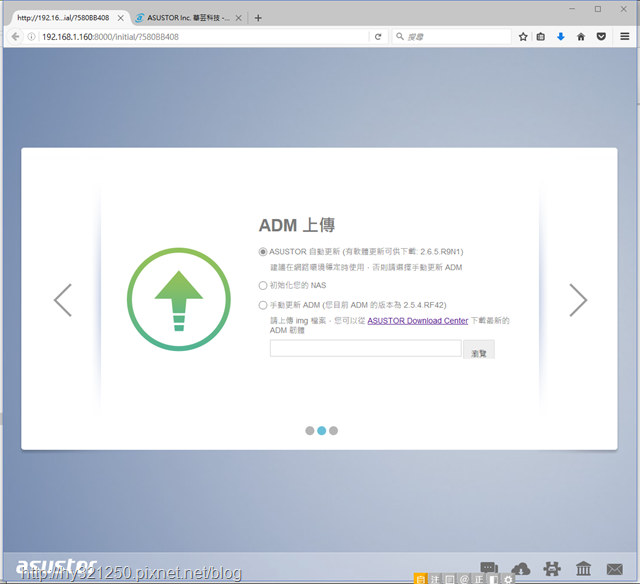Image resolution: width=640 pixels, height=584 pixels.
Task: Go to the browser home page
Action: coord(581,37)
